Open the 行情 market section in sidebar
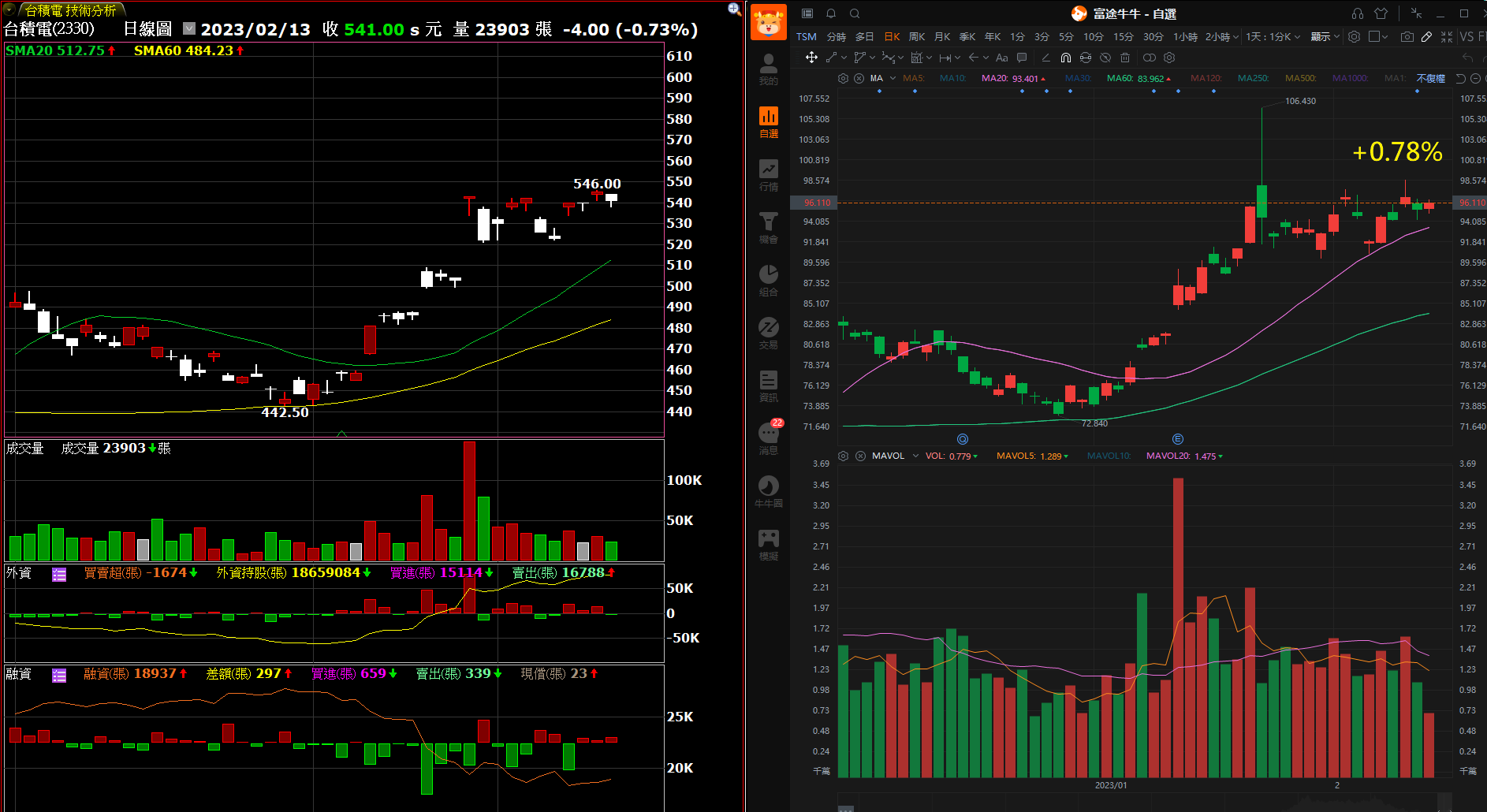1487x812 pixels. coord(768,175)
